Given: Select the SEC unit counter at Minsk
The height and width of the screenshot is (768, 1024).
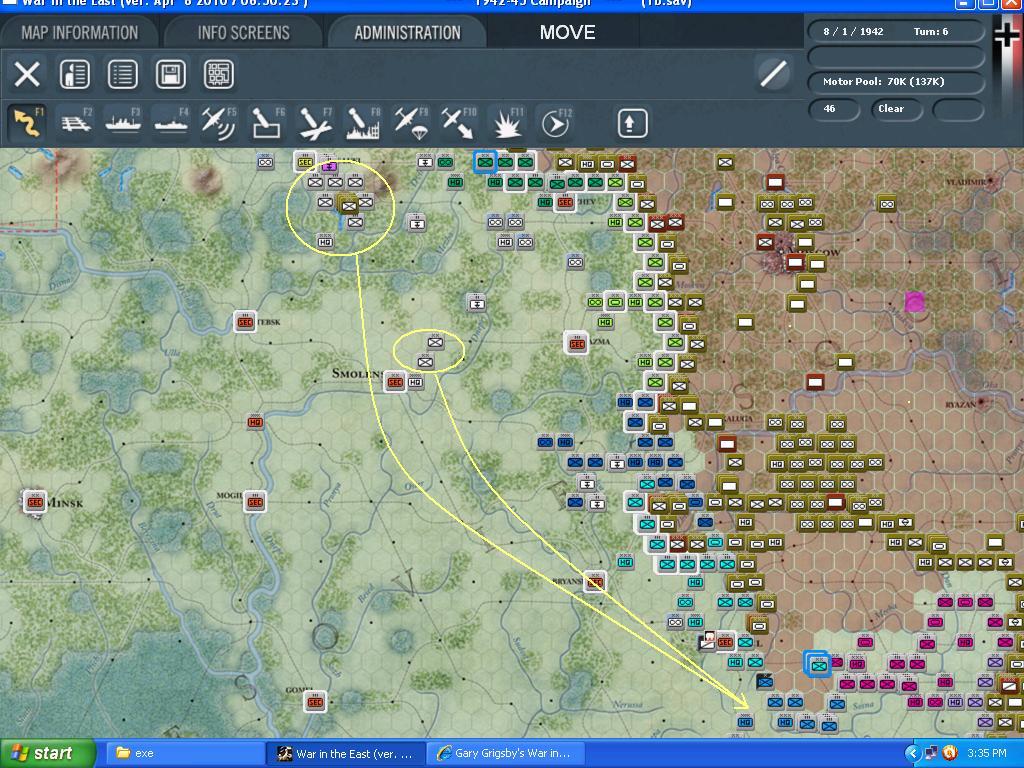Looking at the screenshot, I should (35, 502).
